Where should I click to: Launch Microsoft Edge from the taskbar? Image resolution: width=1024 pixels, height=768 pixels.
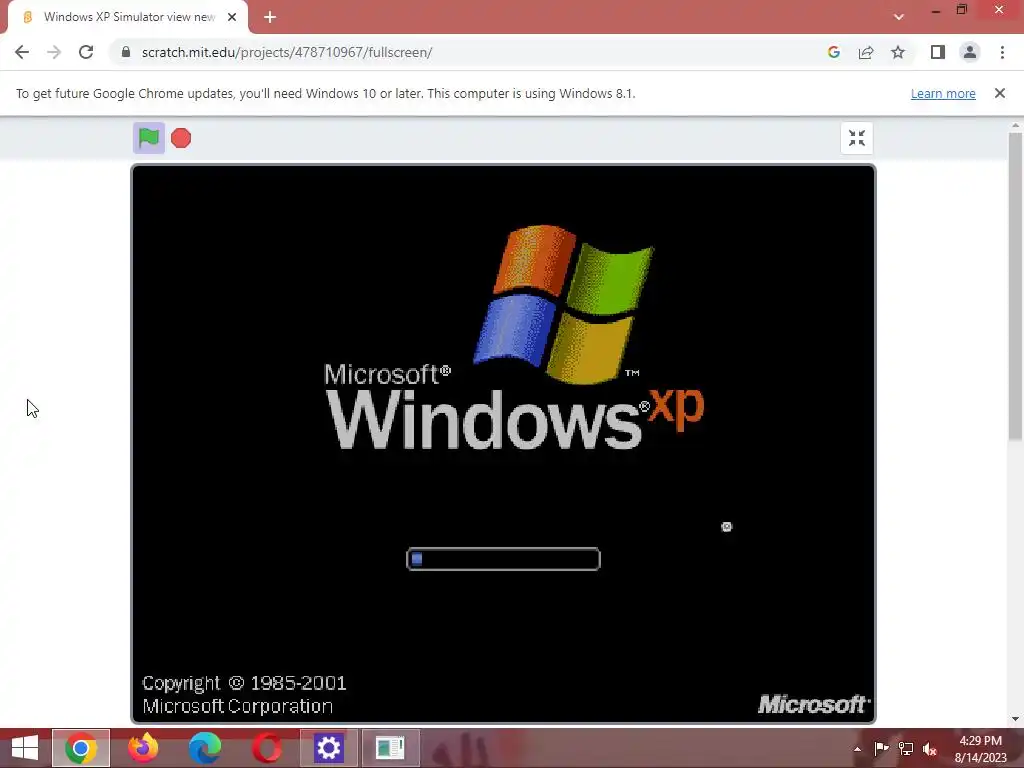tap(204, 748)
